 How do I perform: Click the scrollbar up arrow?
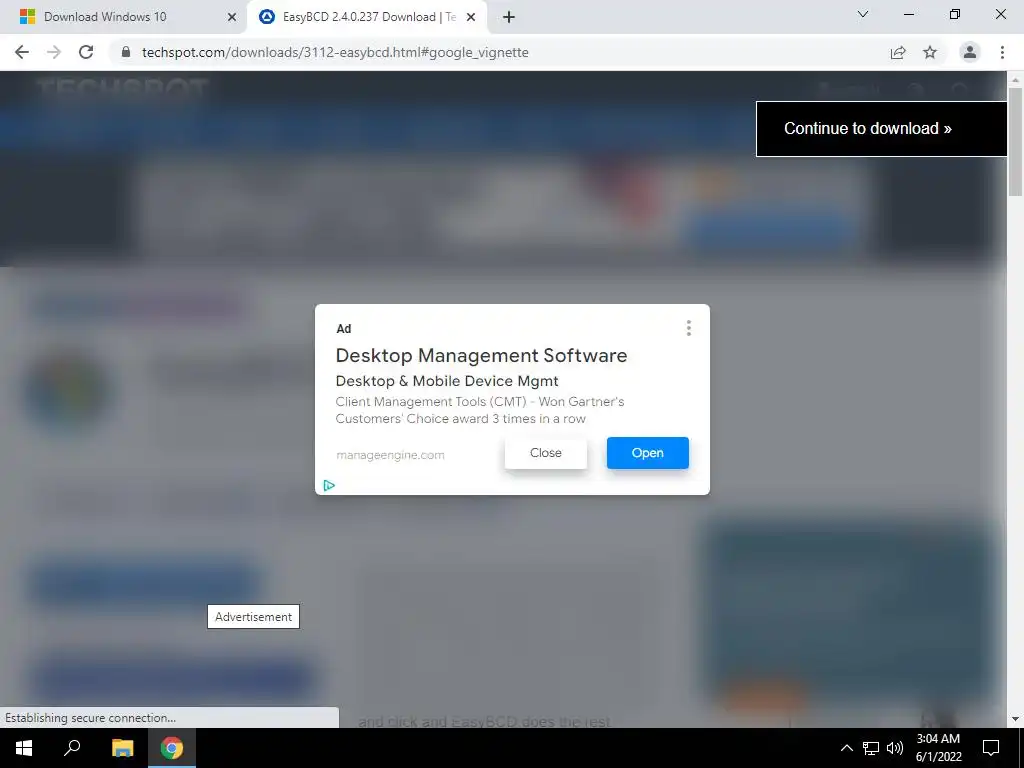tap(1015, 79)
